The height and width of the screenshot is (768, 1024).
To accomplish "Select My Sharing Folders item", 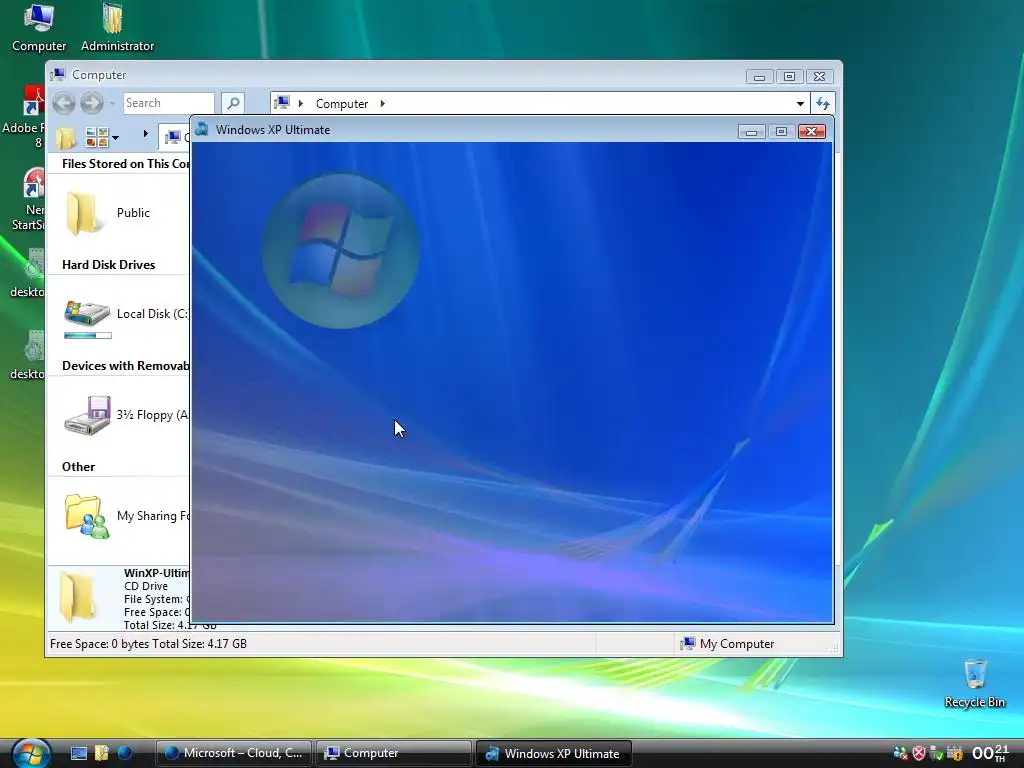I will (x=126, y=516).
